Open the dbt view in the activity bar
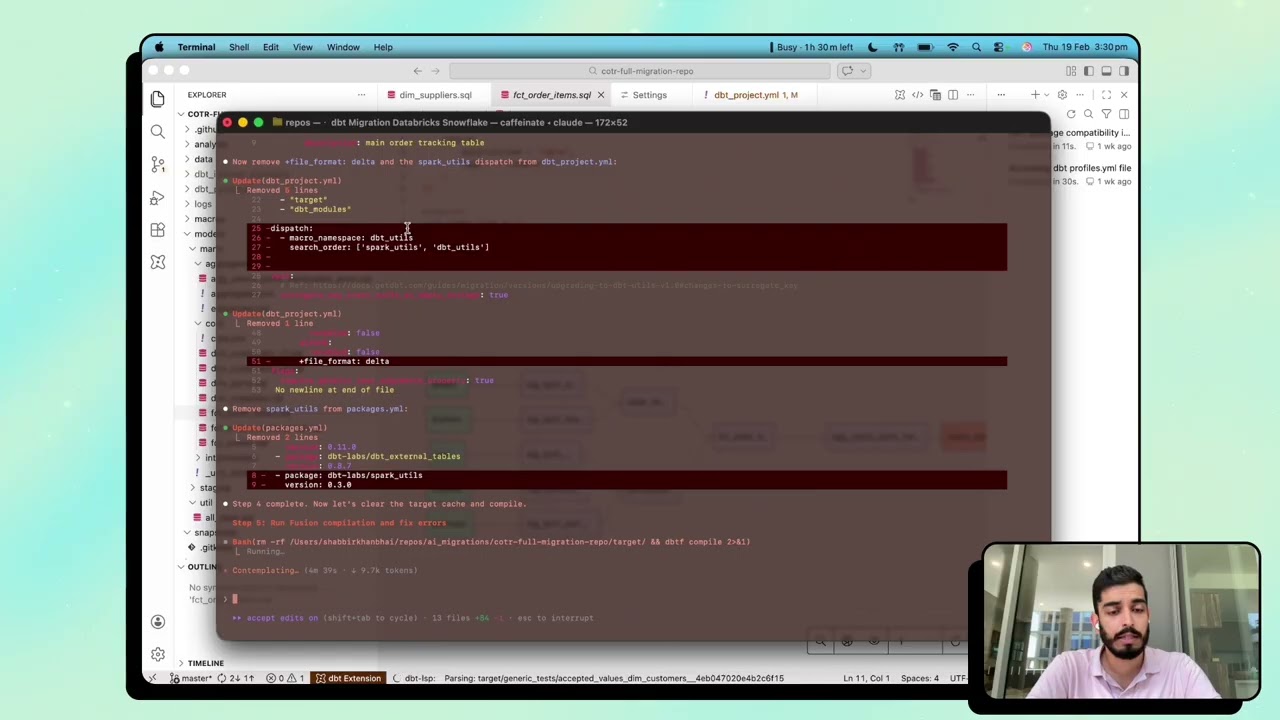Screen dimensions: 1280x720 point(157,262)
